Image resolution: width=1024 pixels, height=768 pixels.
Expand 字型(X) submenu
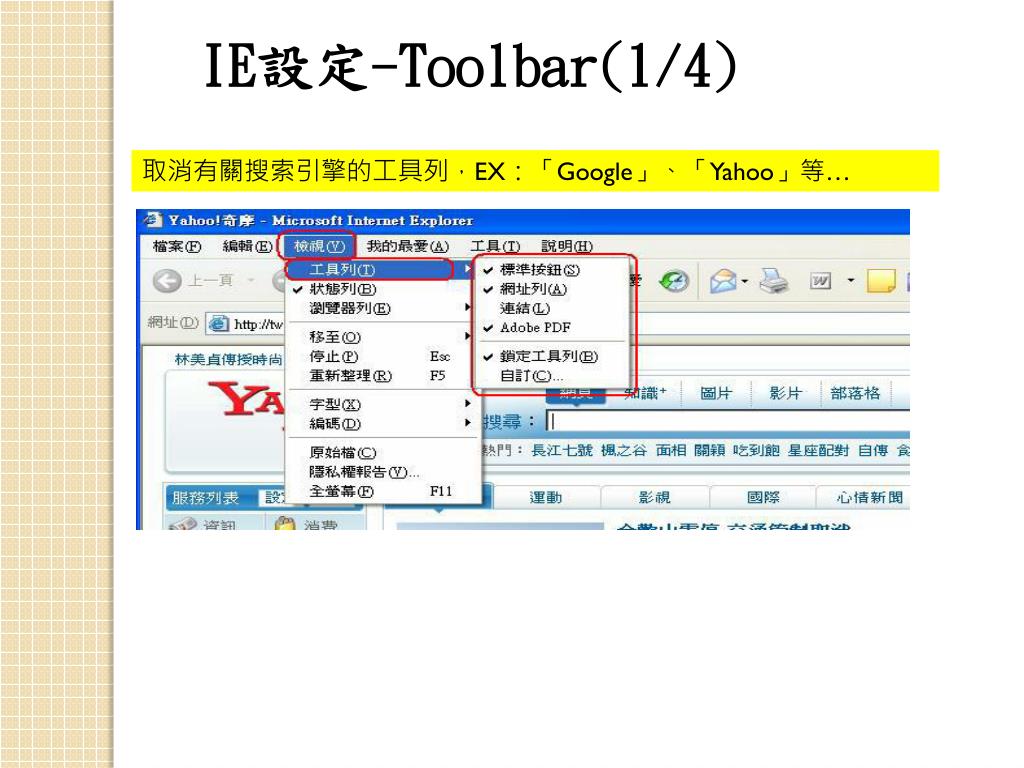click(x=383, y=404)
